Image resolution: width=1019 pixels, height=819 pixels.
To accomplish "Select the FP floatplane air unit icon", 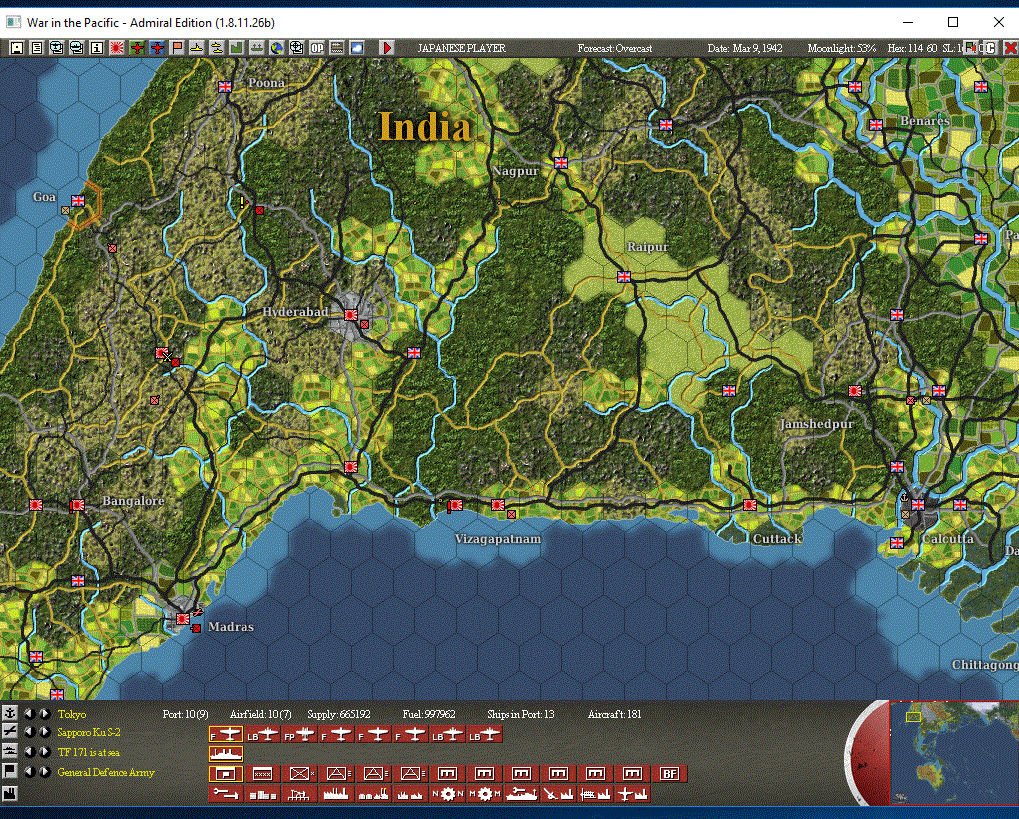I will (300, 734).
